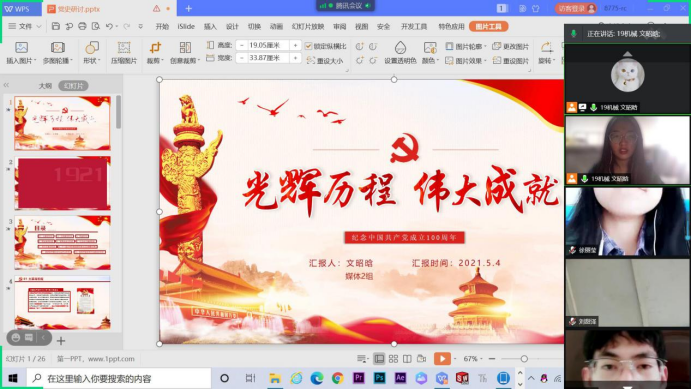This screenshot has height=389, width=692.
Task: Expand the Picture Outline (图片轮廓) dropdown
Action: click(466, 46)
